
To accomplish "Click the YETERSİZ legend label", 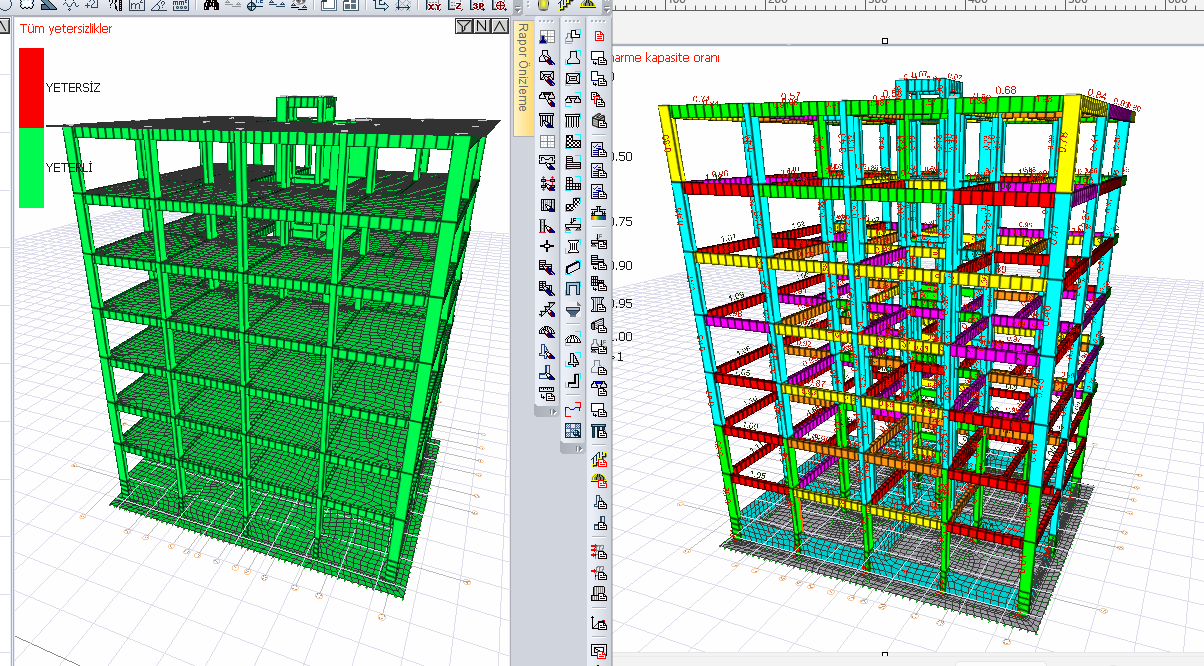I will (x=73, y=88).
